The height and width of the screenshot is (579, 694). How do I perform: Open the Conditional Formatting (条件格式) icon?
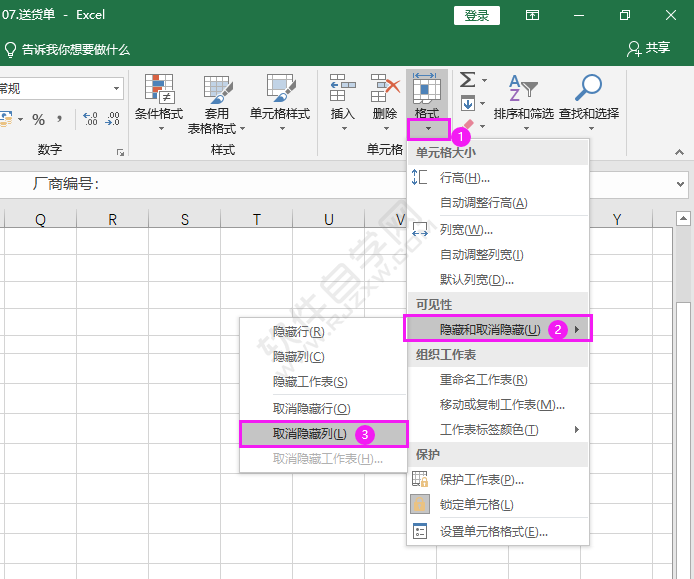point(159,88)
